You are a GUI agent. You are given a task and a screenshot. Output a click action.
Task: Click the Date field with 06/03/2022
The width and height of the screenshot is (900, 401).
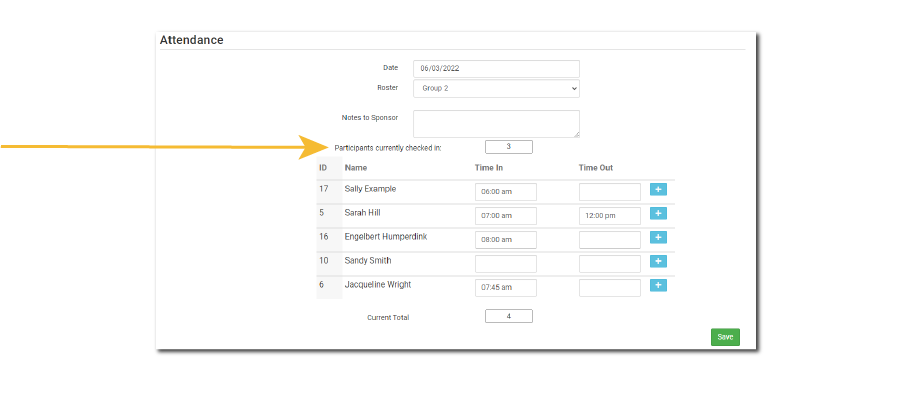point(496,69)
